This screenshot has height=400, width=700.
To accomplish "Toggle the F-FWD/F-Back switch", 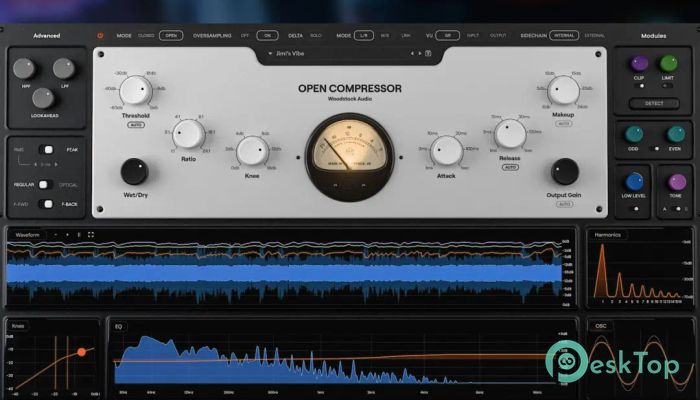I will [x=46, y=204].
